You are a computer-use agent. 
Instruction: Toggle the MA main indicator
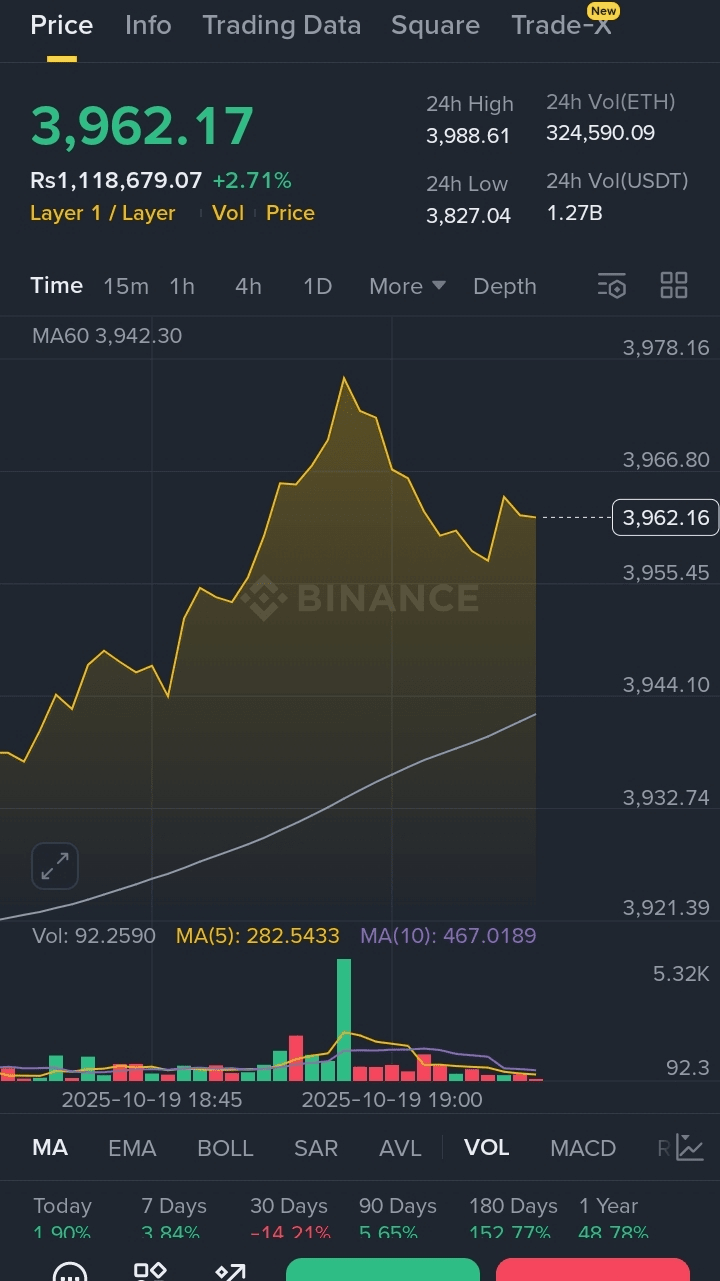pos(50,1147)
